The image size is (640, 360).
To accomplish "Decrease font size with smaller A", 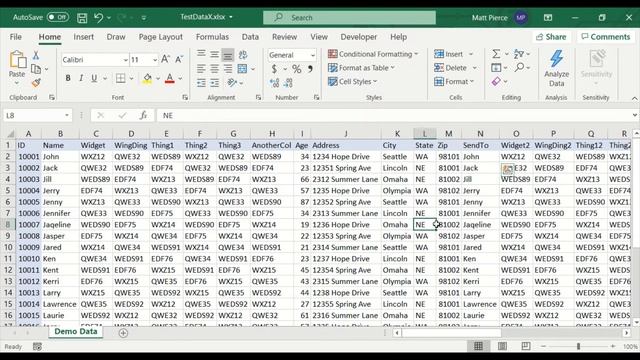I will [x=179, y=60].
